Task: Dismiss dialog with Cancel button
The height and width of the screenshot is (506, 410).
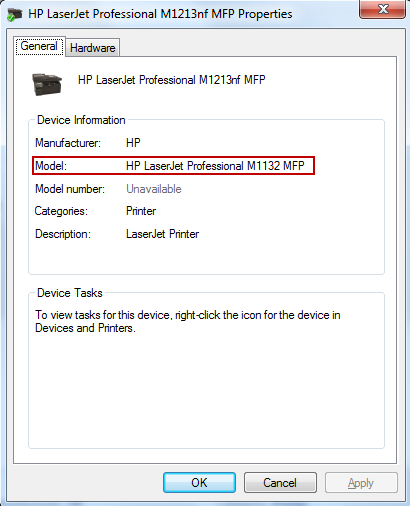Action: point(280,482)
